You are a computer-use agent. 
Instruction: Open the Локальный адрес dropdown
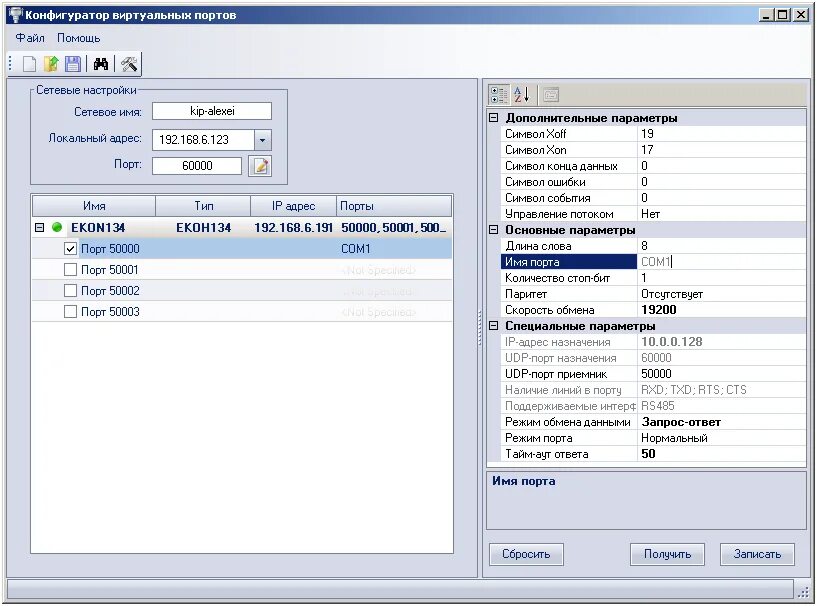[263, 140]
